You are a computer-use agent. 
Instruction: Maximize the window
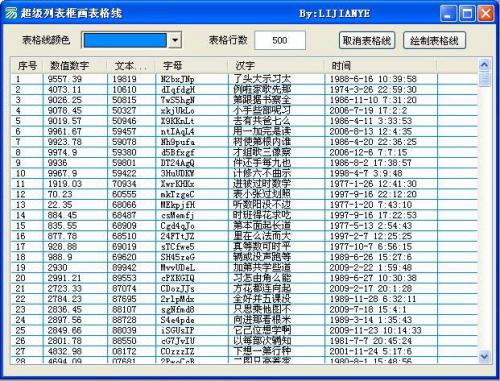click(467, 14)
